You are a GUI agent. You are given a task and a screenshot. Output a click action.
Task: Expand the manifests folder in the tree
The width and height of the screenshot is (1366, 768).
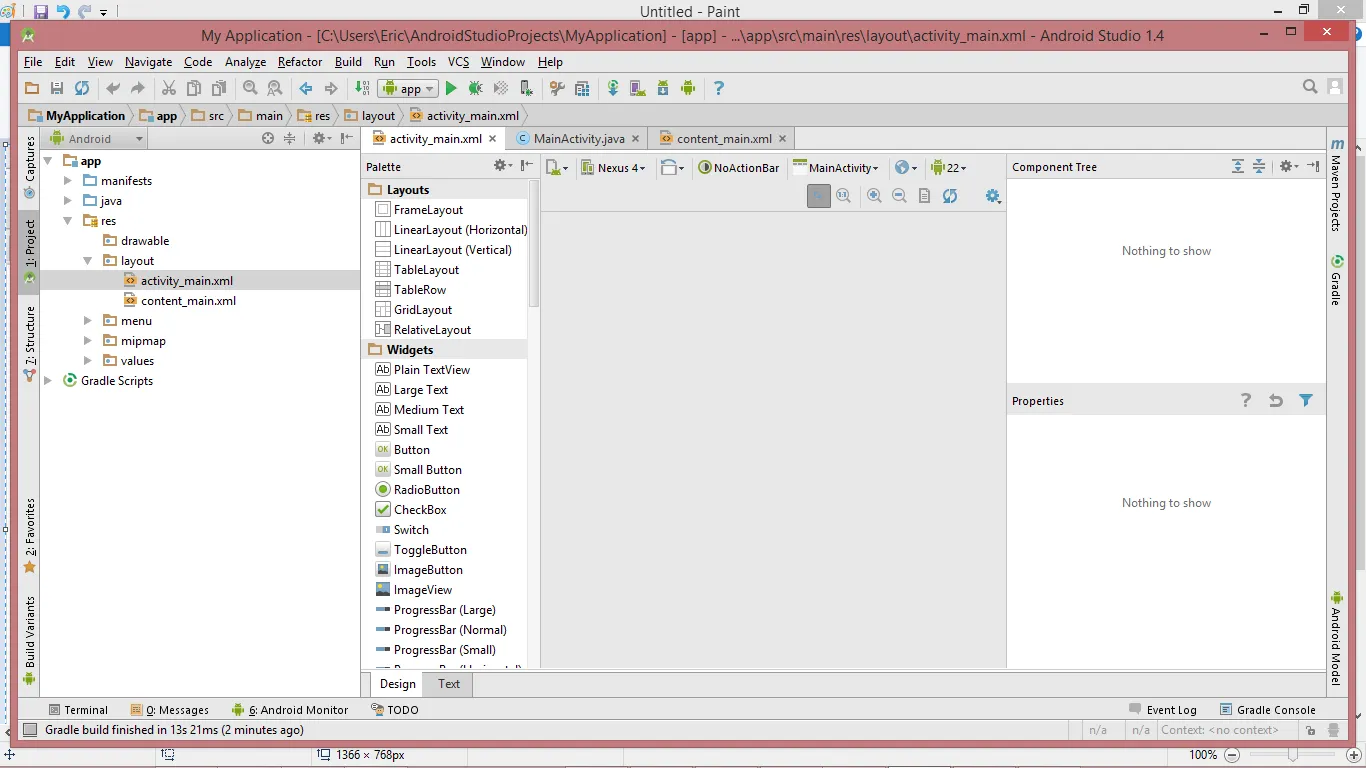(68, 181)
